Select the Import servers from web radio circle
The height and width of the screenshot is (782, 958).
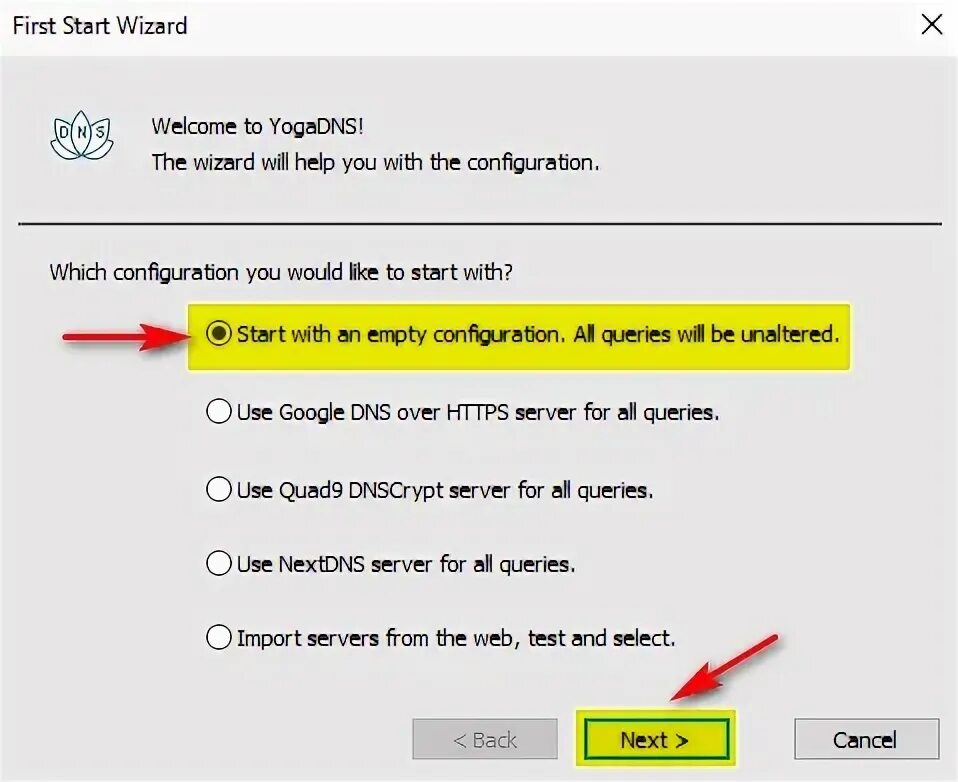[x=219, y=637]
